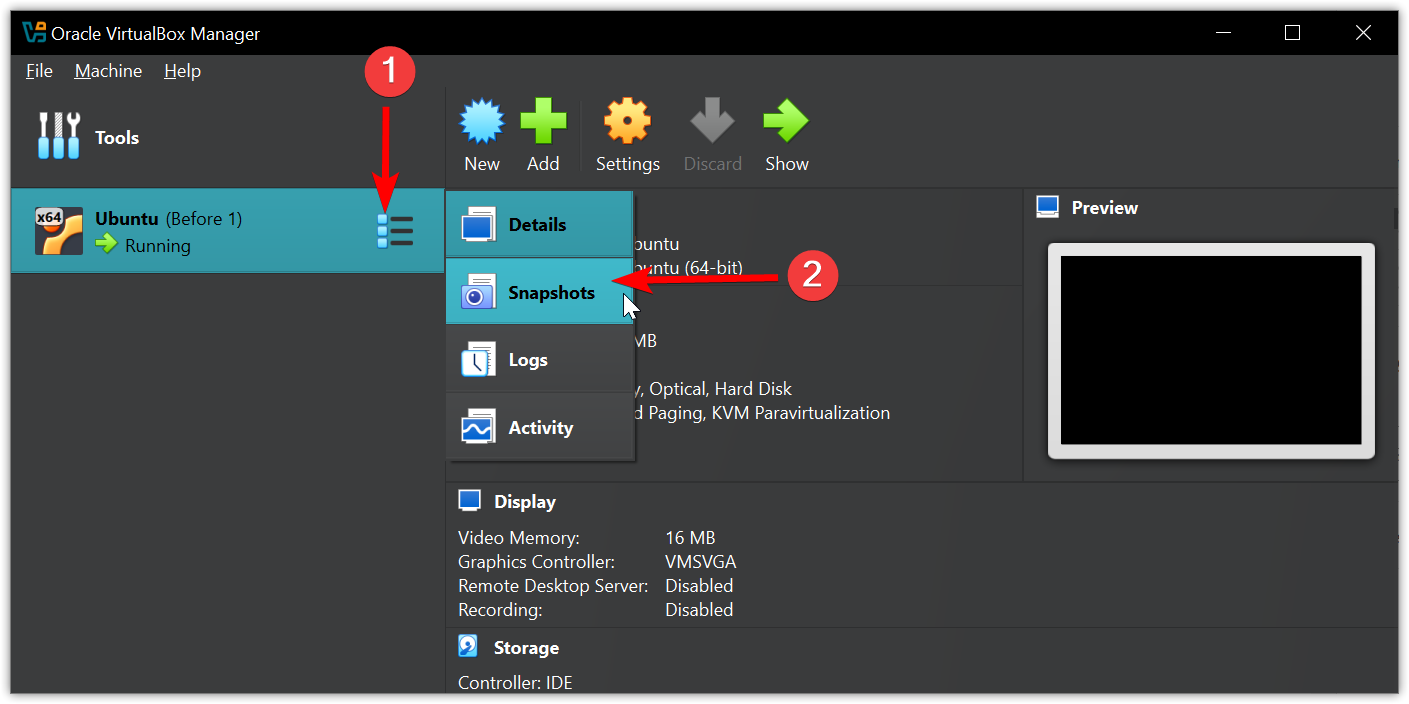The image size is (1409, 704).
Task: Click the grayed Discard arrow icon
Action: point(712,122)
